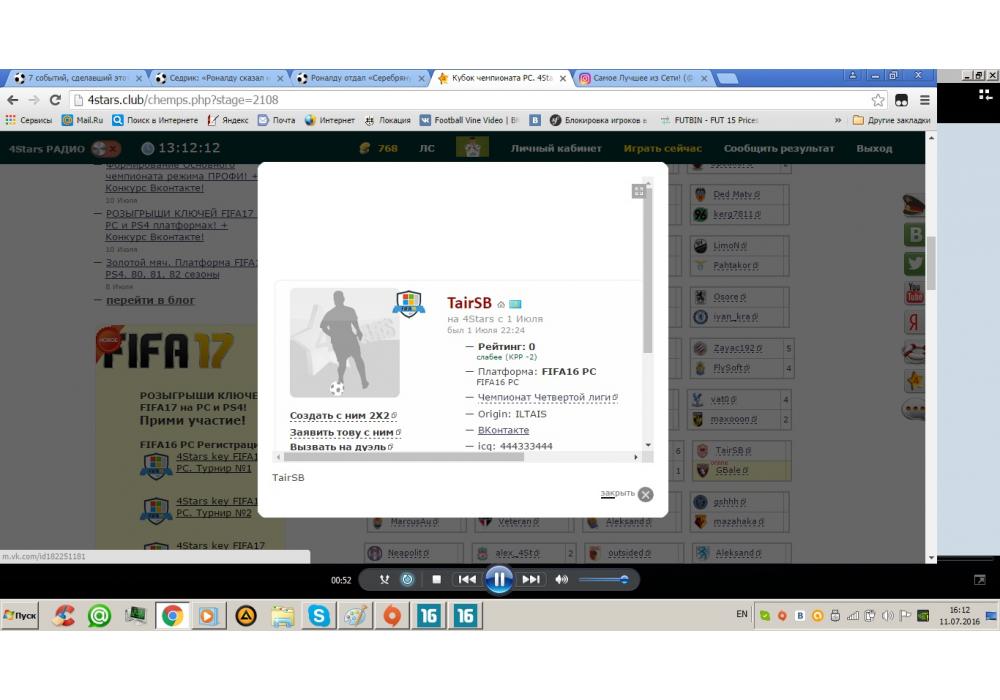Open Skype from the taskbar

tap(319, 616)
